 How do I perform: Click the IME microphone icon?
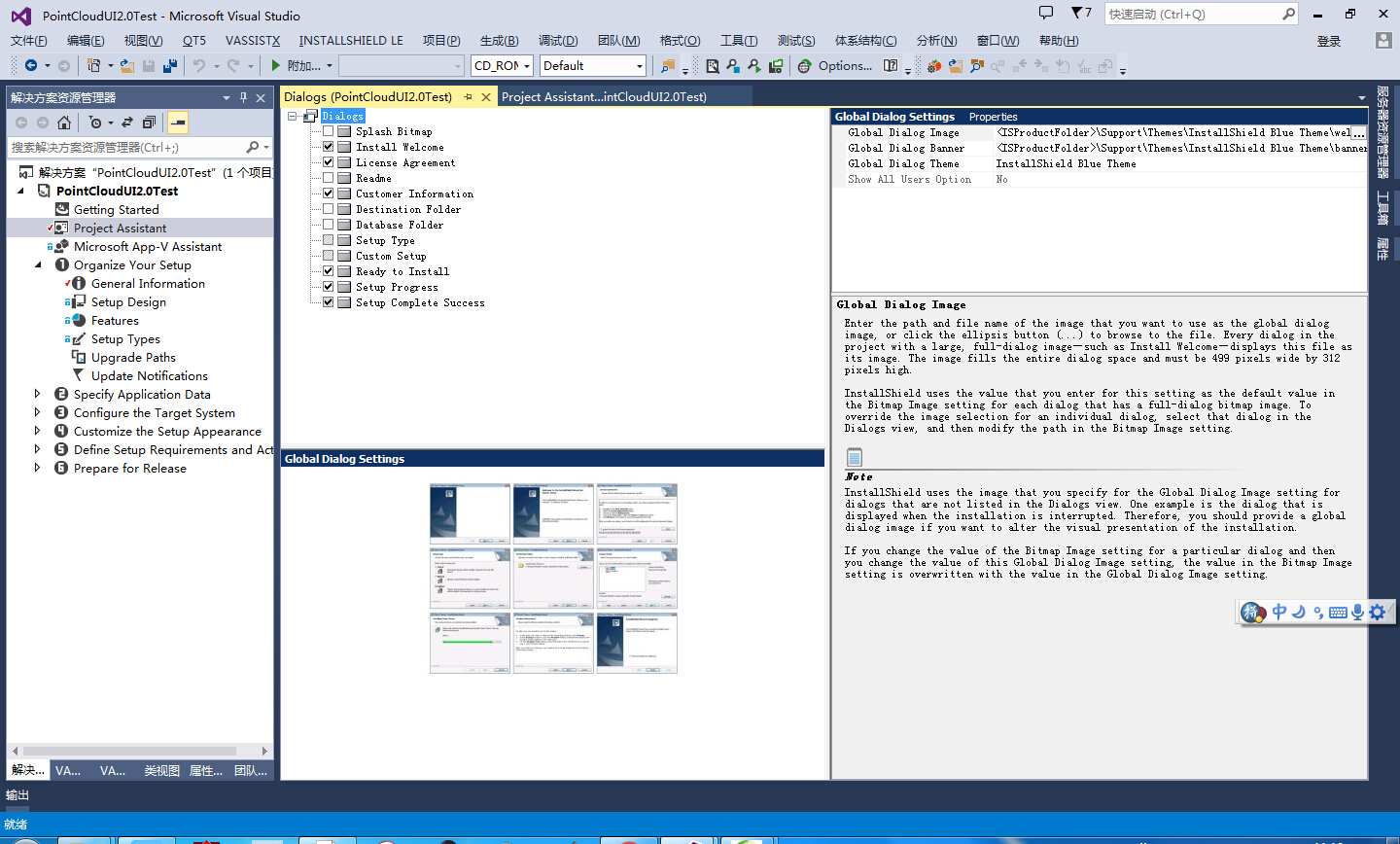(x=1358, y=612)
